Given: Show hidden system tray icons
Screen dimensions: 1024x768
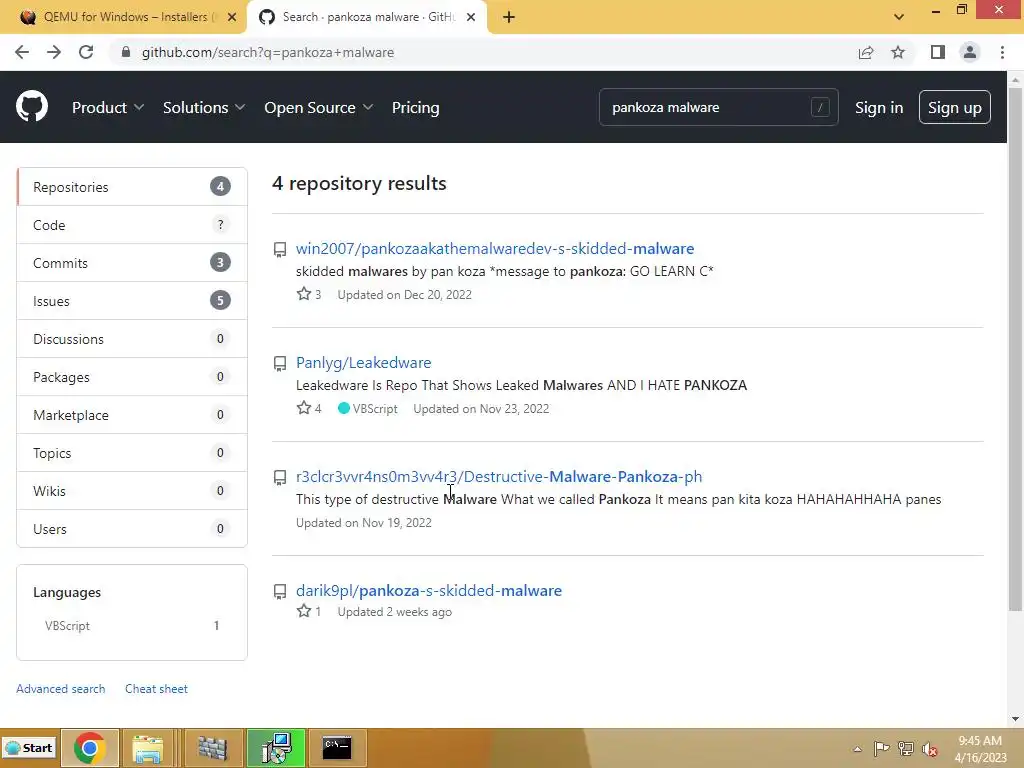Looking at the screenshot, I should click(x=857, y=749).
